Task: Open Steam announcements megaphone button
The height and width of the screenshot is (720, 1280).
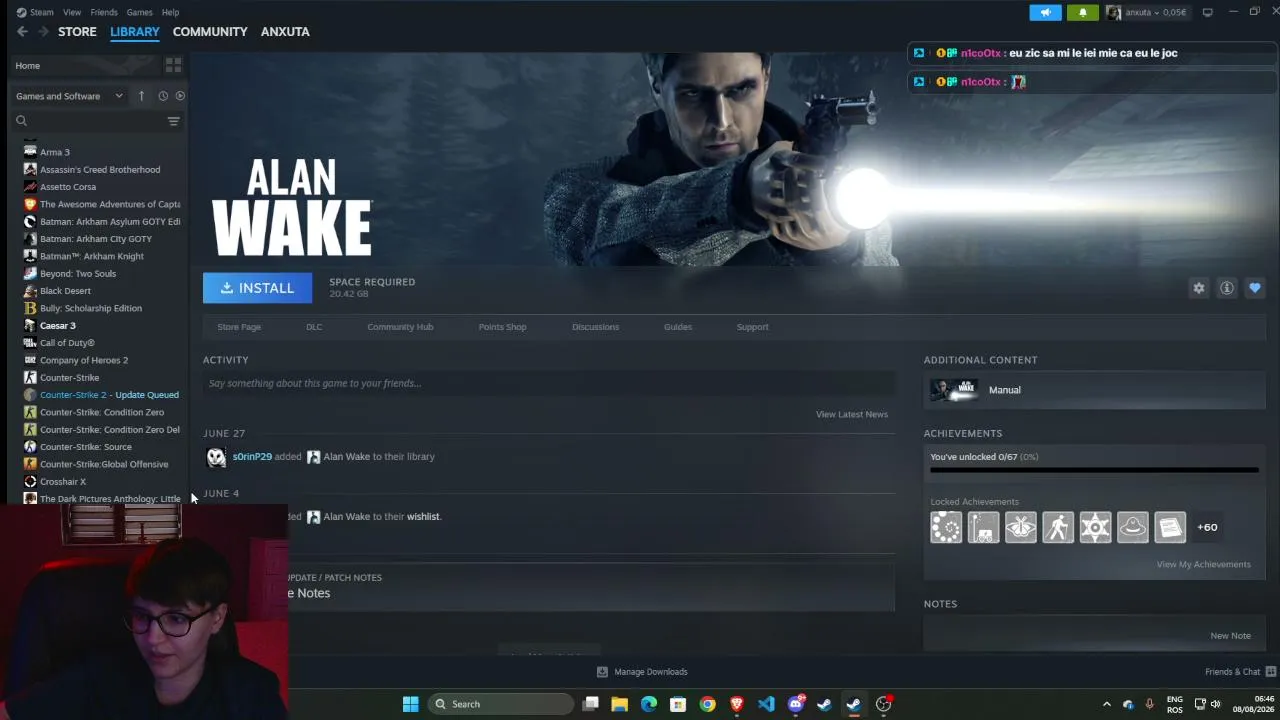Action: (x=1045, y=13)
